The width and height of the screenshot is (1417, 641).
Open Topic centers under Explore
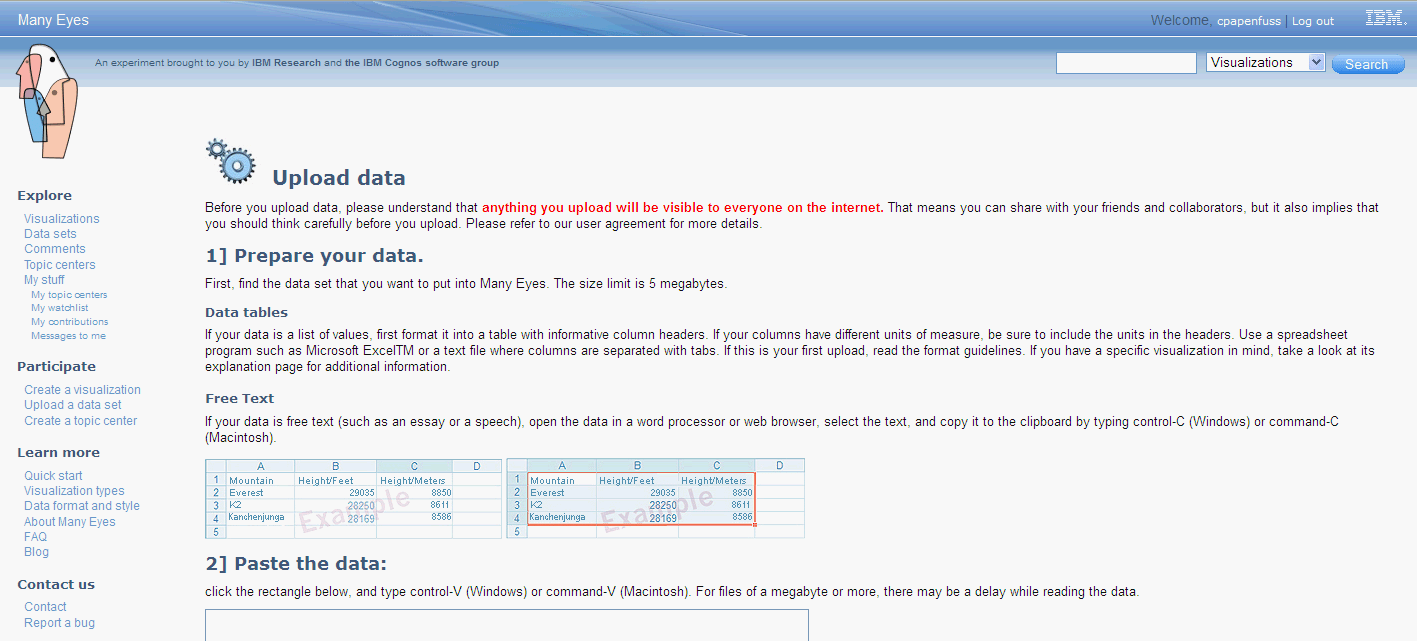(x=60, y=265)
